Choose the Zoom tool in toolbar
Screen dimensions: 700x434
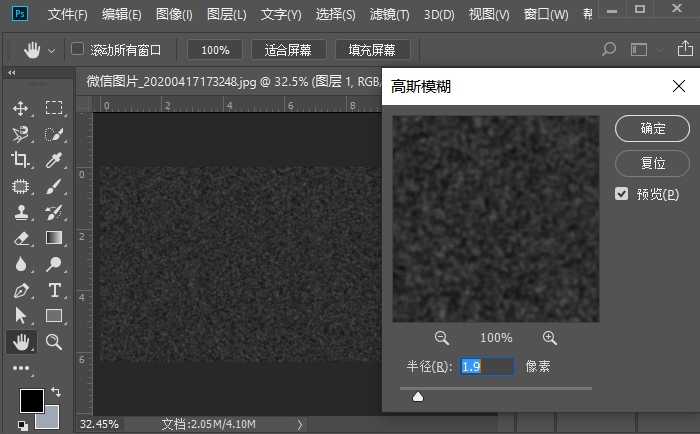(x=54, y=342)
